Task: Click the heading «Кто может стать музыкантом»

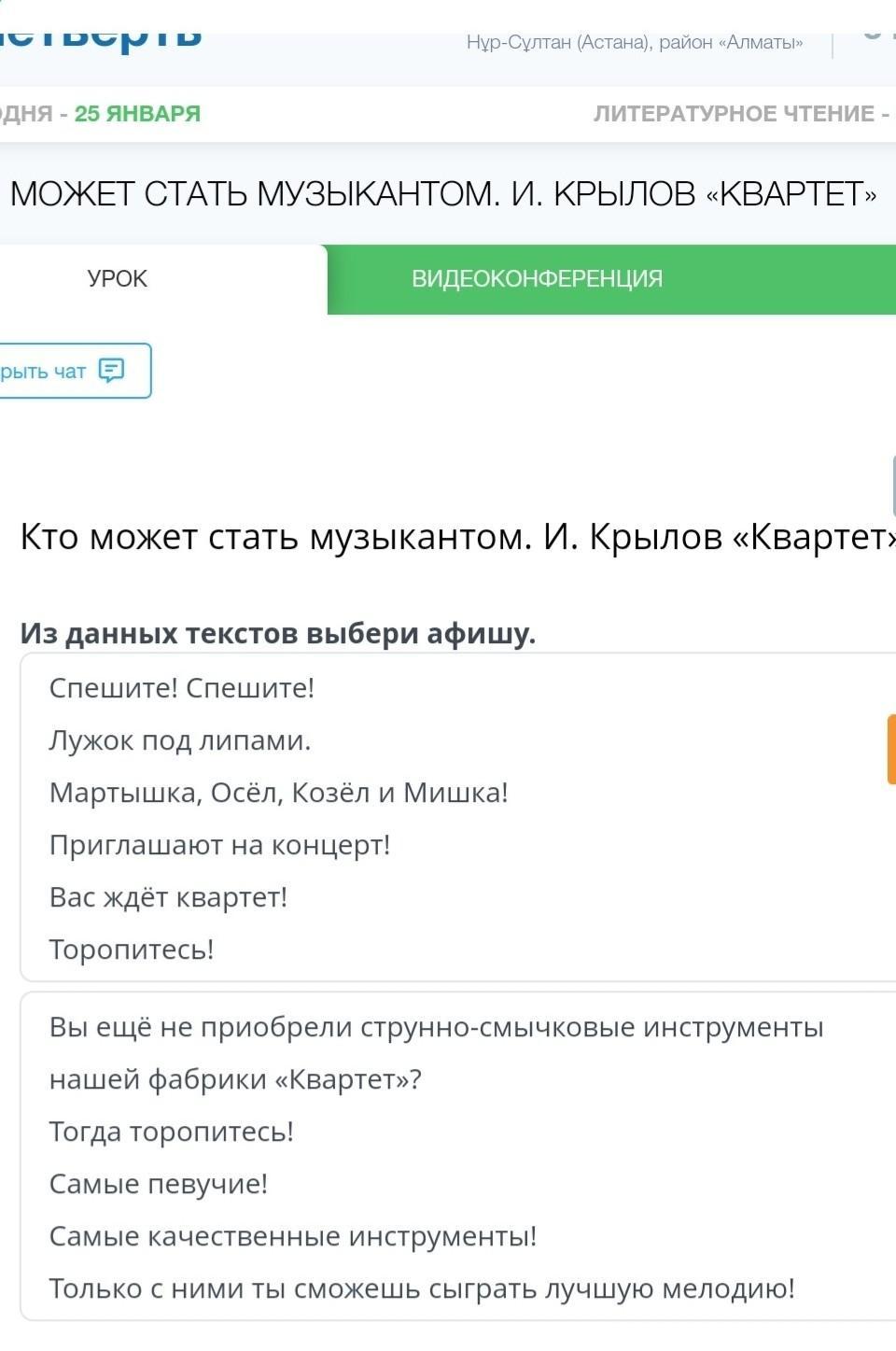Action: 457,537
